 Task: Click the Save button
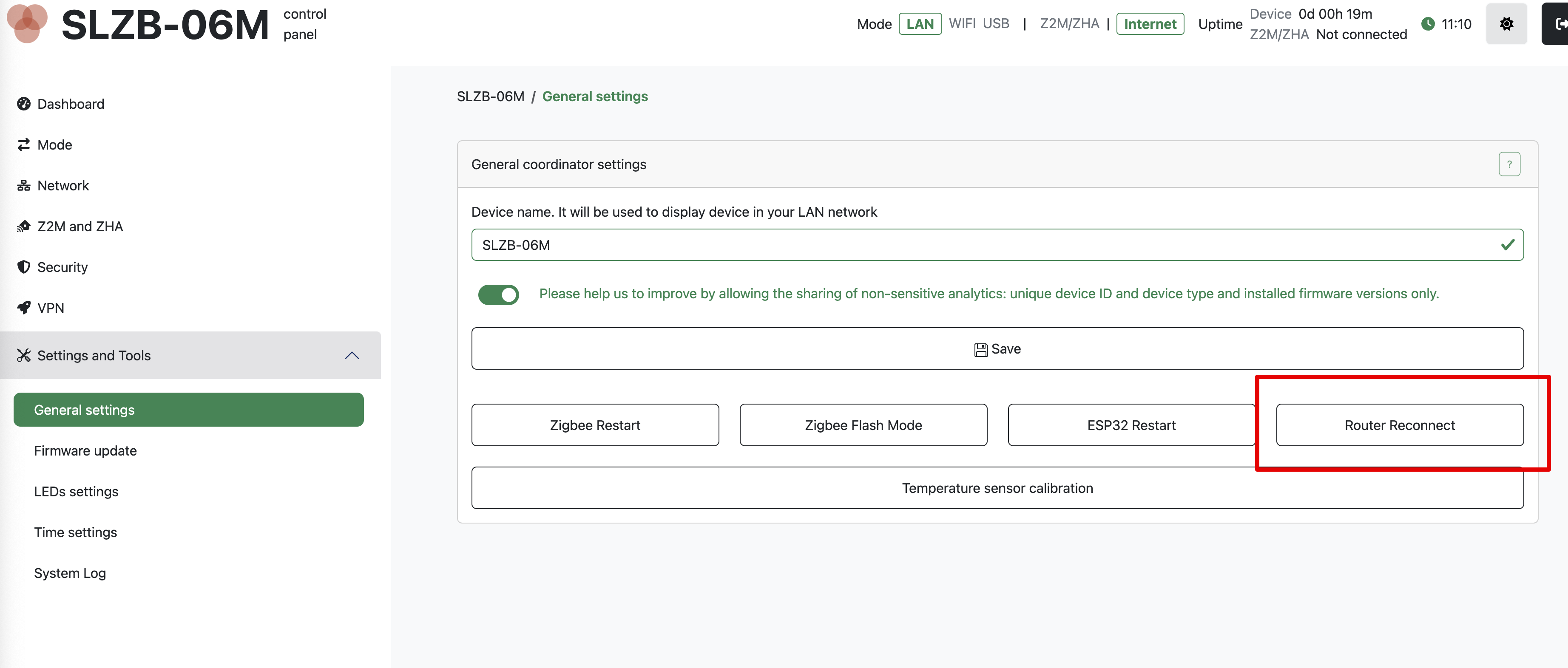click(x=997, y=348)
